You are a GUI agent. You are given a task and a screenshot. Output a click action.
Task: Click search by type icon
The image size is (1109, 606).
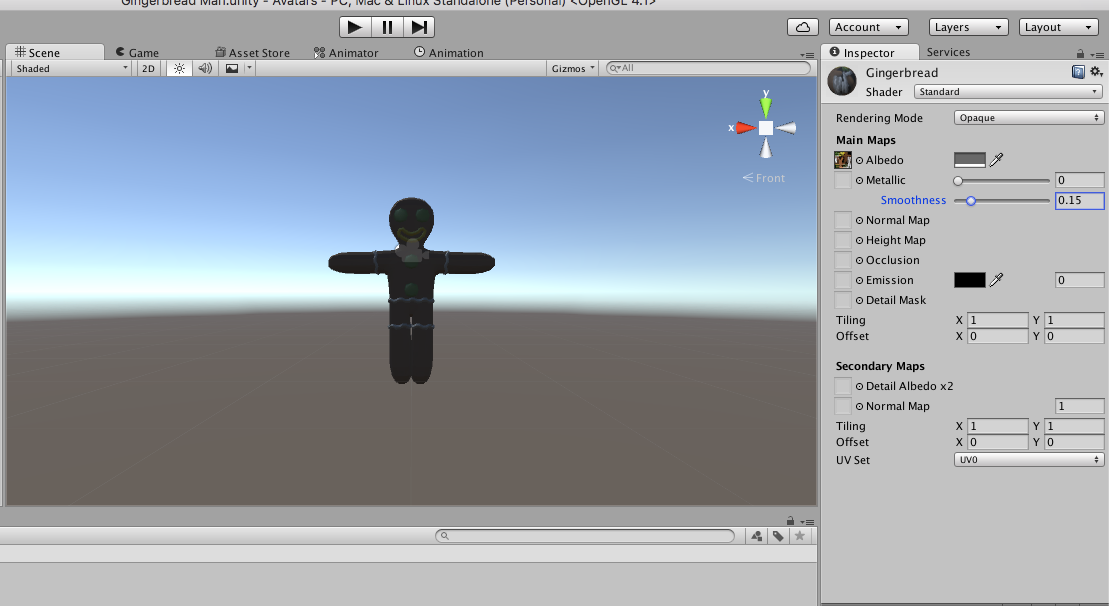coord(757,536)
